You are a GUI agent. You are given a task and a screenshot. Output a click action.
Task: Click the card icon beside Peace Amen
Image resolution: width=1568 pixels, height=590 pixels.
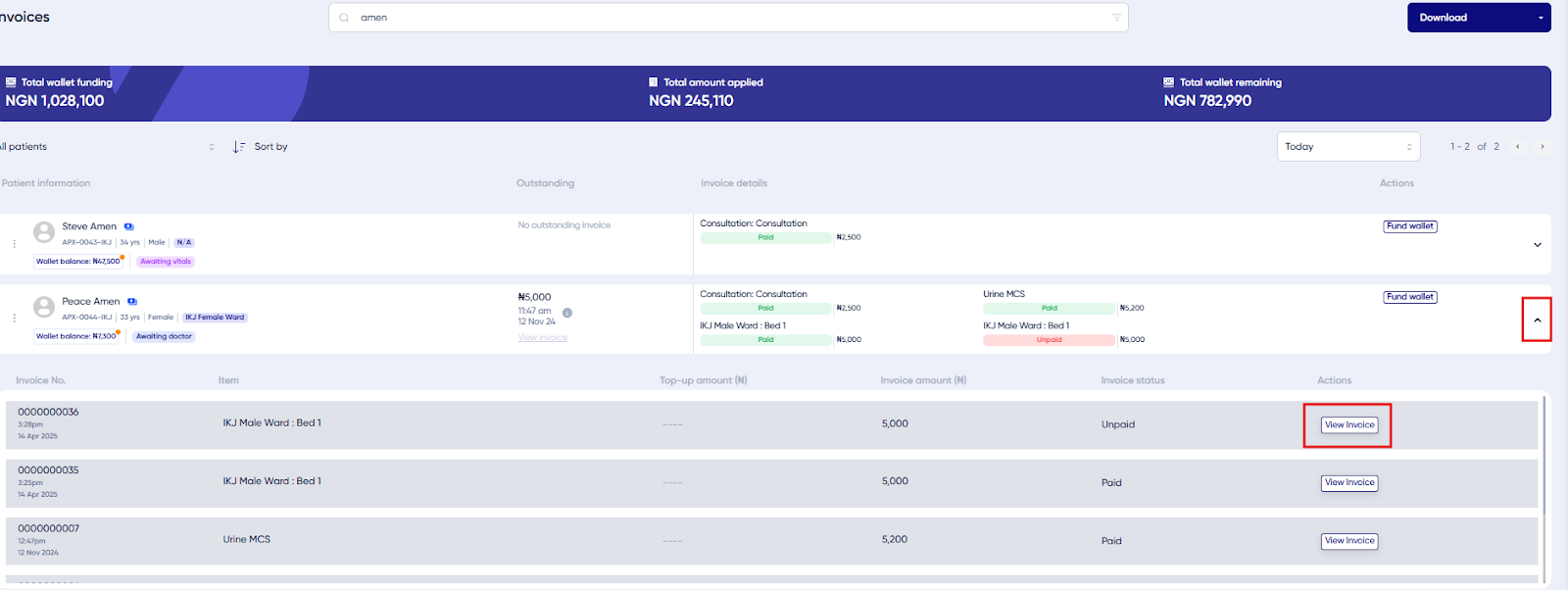[132, 302]
